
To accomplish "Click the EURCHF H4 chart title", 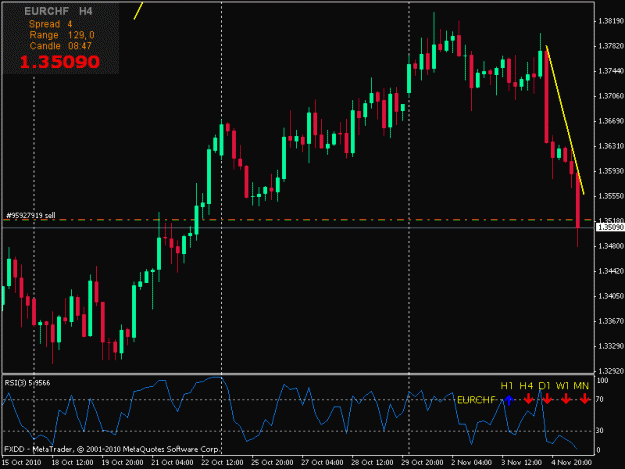I will (59, 12).
